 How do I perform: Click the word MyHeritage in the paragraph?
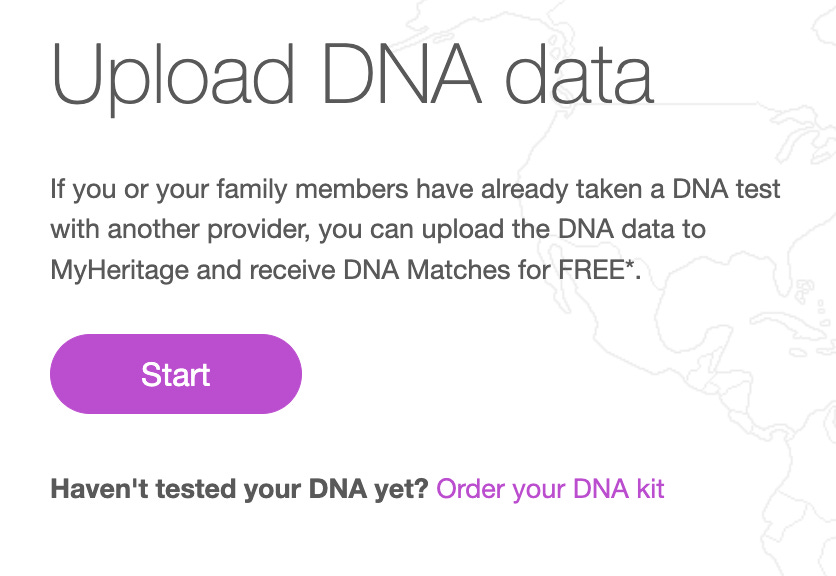coord(119,270)
